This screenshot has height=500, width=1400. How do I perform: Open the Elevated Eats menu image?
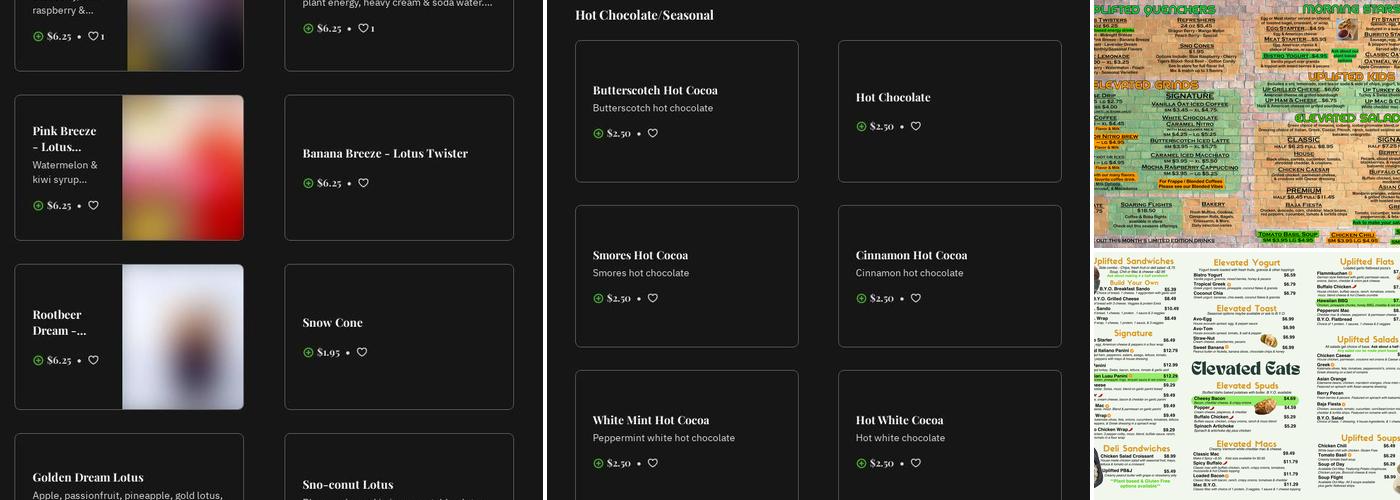coord(1245,375)
